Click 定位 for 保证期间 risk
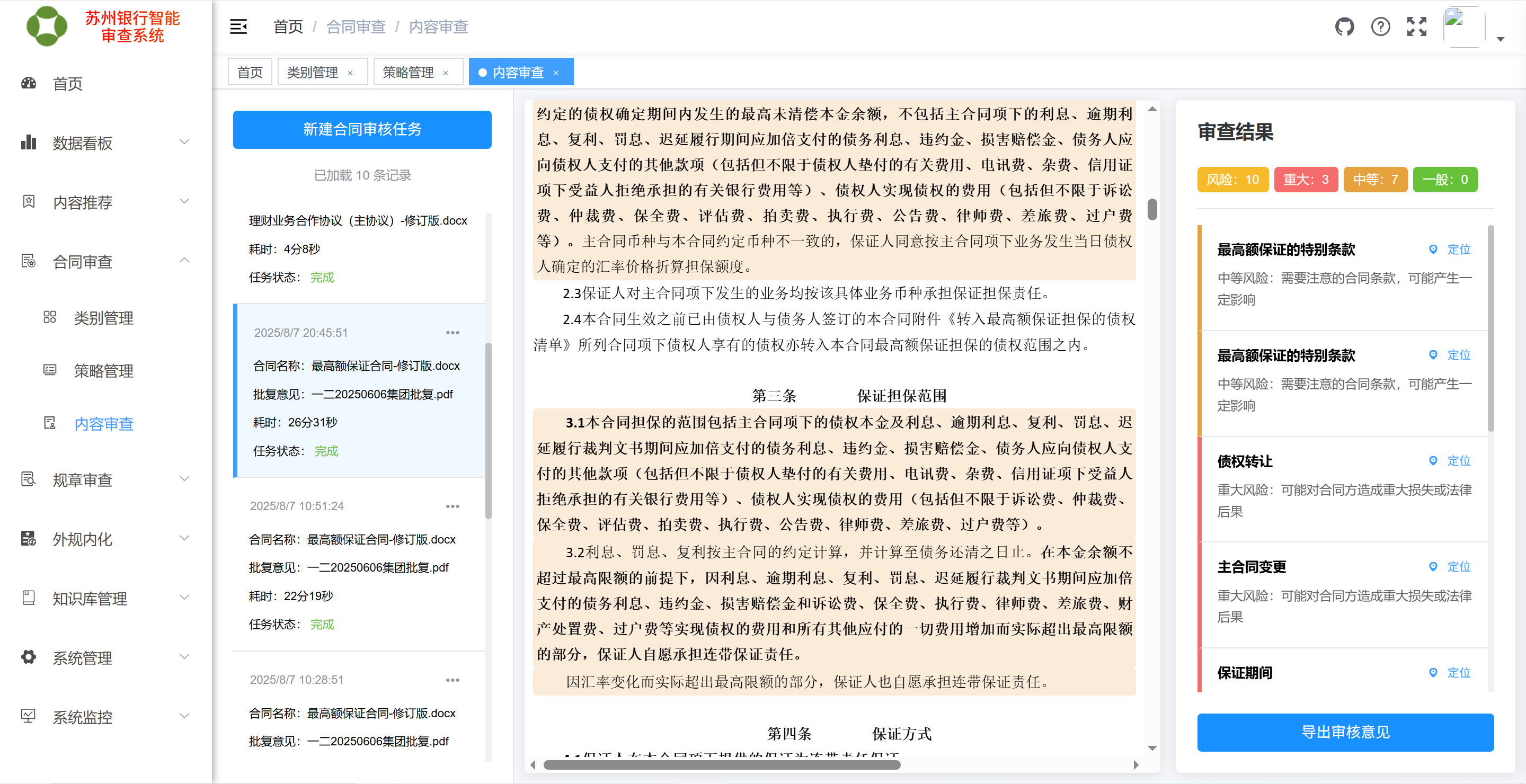 1450,673
